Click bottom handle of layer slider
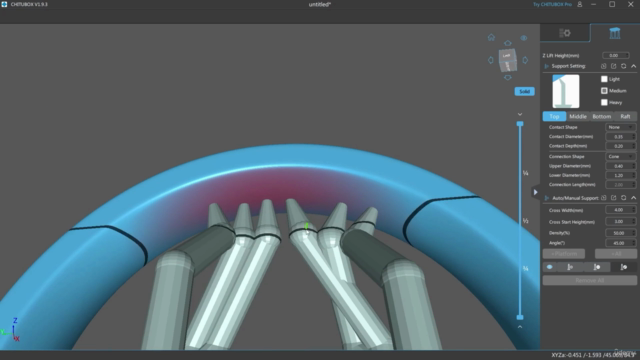This screenshot has height=360, width=640. pos(520,317)
